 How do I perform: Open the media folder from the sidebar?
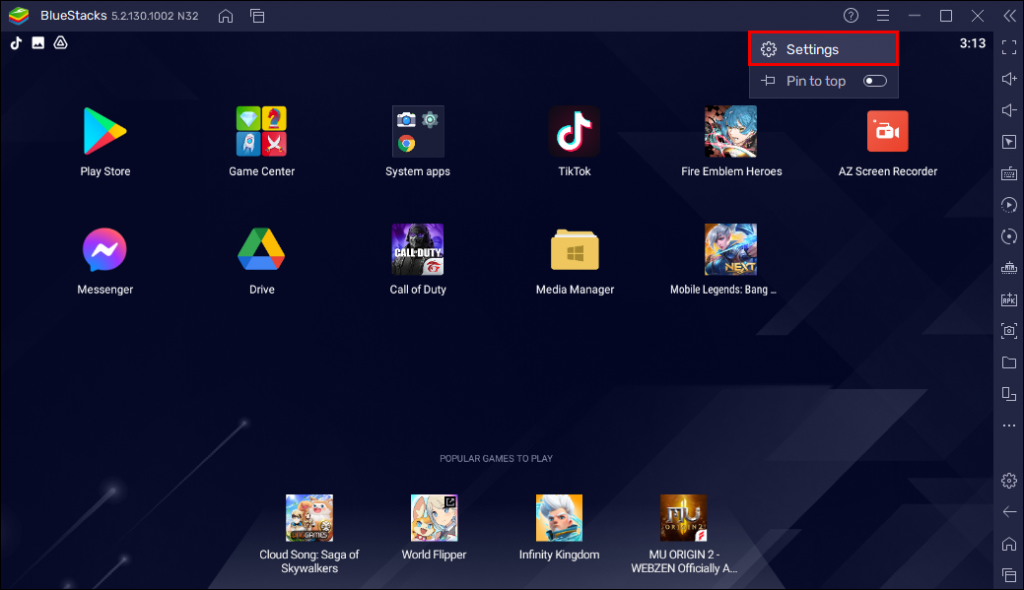click(x=1010, y=362)
